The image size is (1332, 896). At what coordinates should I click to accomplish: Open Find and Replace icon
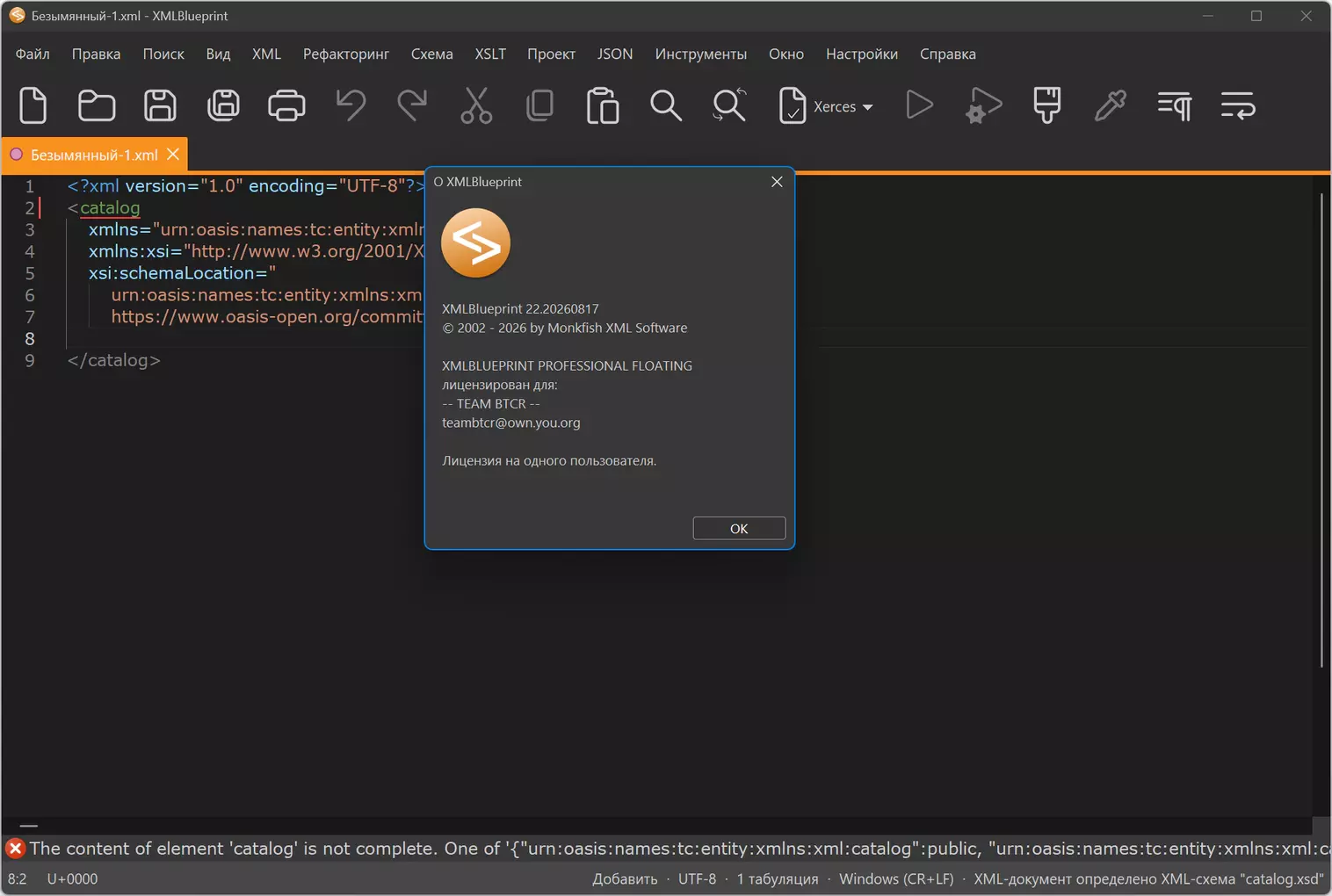(x=729, y=105)
